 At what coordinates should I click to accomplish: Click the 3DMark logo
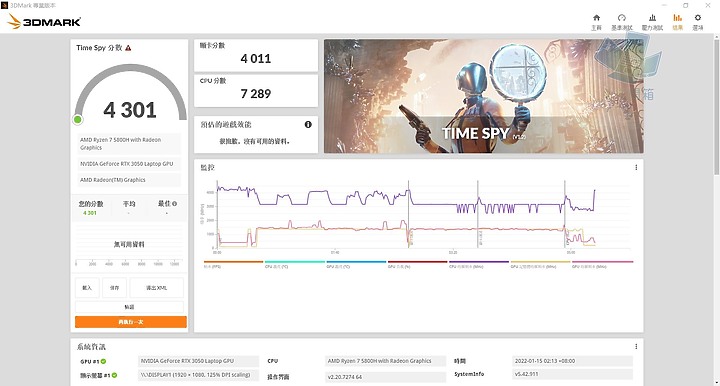tap(44, 22)
